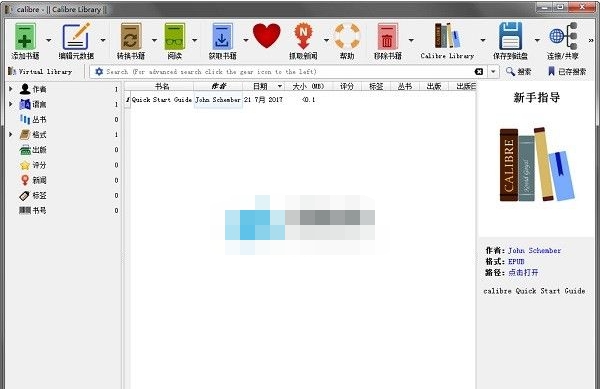Click the Authors (作者) icon in the tag browser
Viewport: 602px width, 389px height.
tap(25, 89)
